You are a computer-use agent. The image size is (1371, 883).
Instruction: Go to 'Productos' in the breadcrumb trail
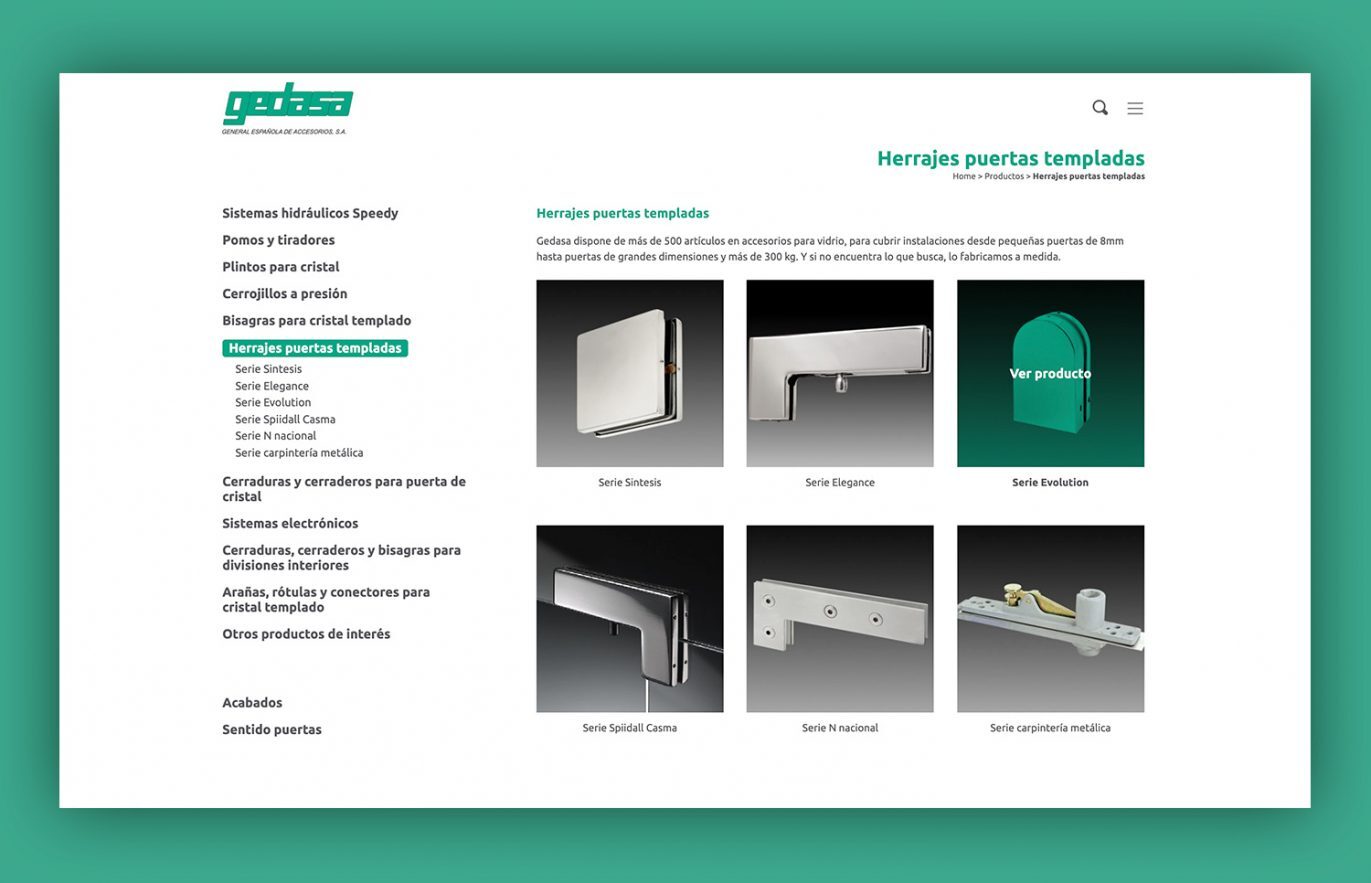click(x=1003, y=176)
